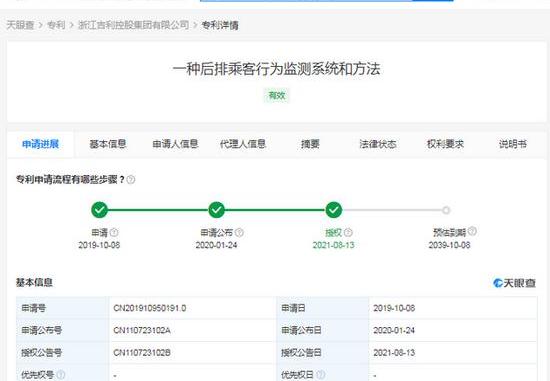Click the 申请号 label cell
This screenshot has width=550, height=381.
[x=62, y=308]
